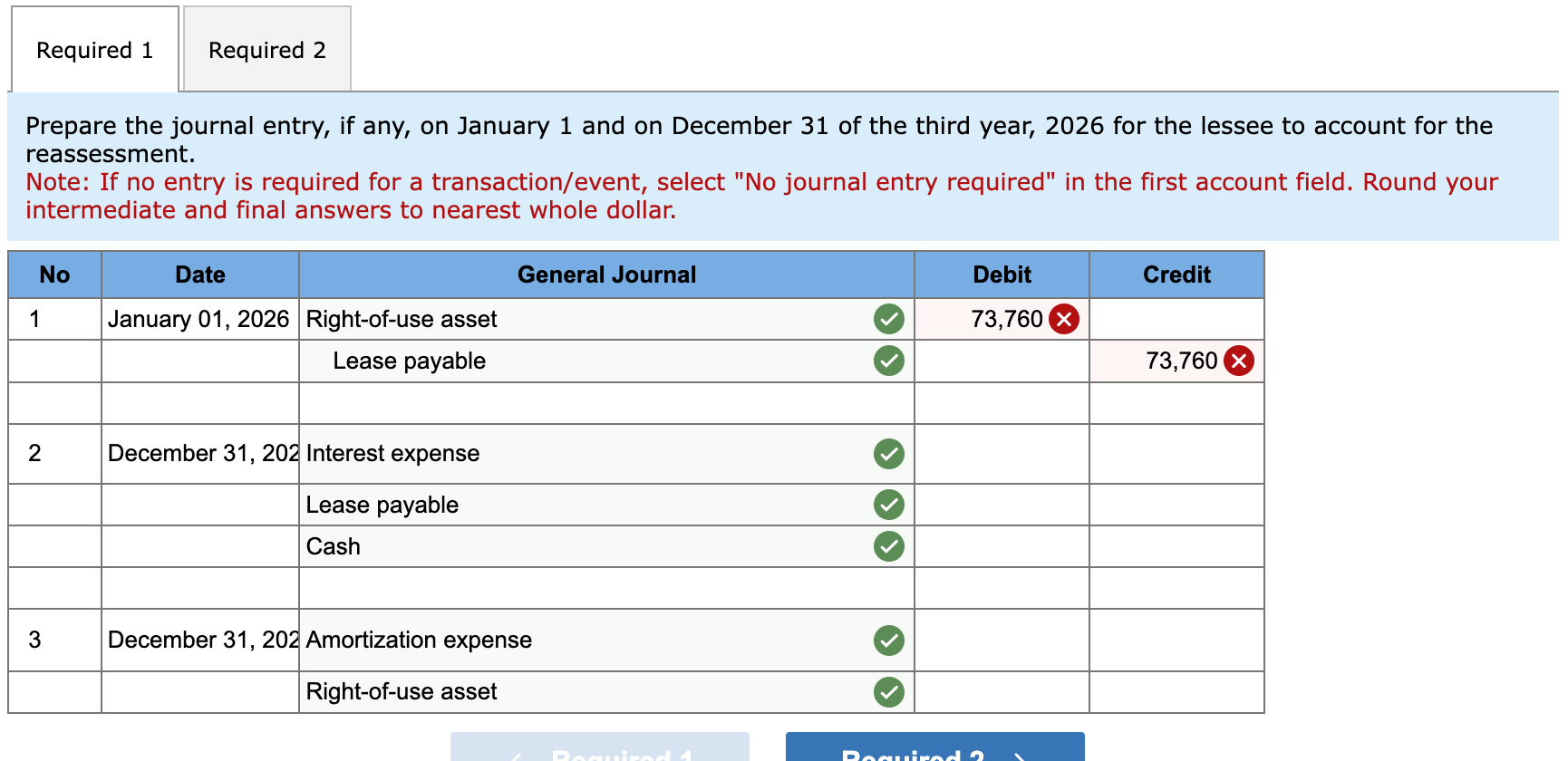Click the debit cell for Interest expense
This screenshot has width=1568, height=761.
(x=1002, y=453)
